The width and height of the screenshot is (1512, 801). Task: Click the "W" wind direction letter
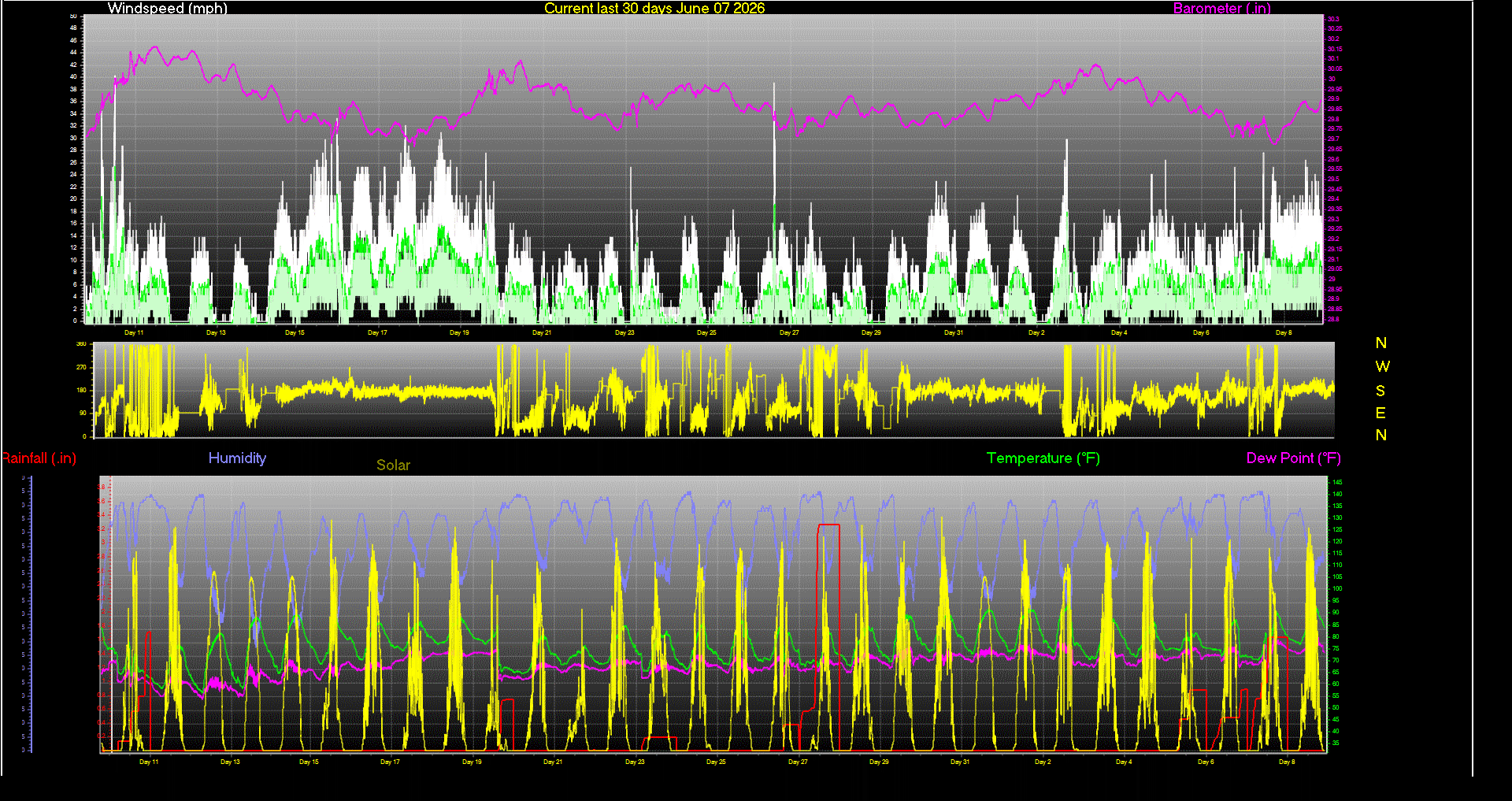tap(1383, 367)
